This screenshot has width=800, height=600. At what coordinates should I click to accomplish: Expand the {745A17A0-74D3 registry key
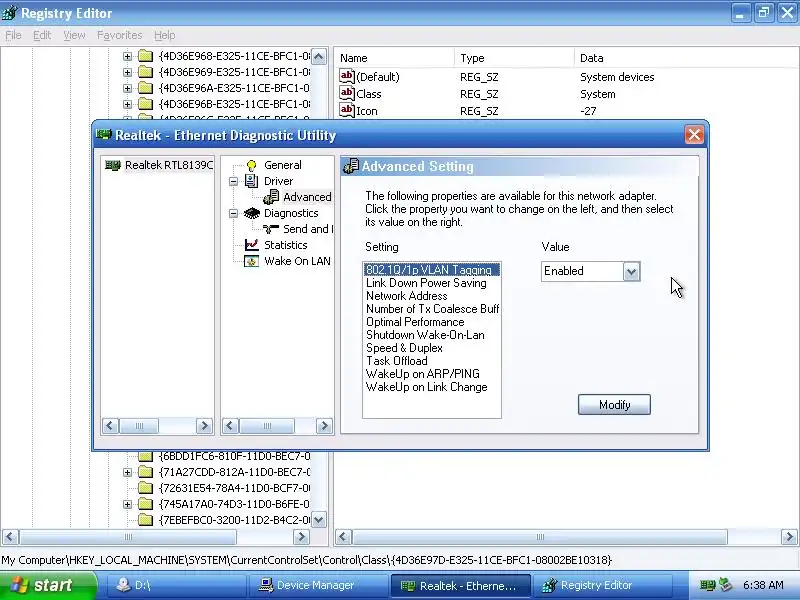click(128, 504)
